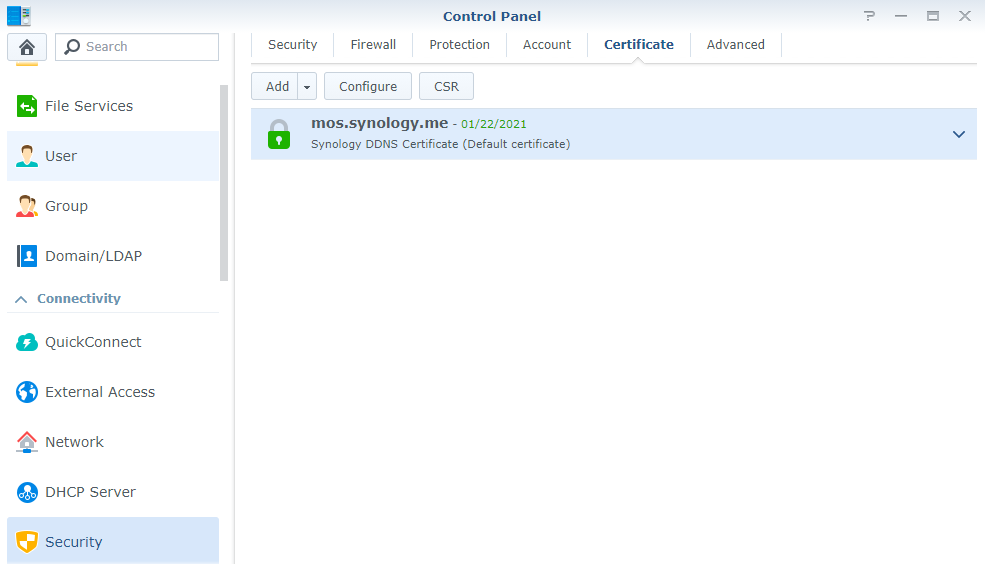Click the Home icon button

click(x=27, y=47)
